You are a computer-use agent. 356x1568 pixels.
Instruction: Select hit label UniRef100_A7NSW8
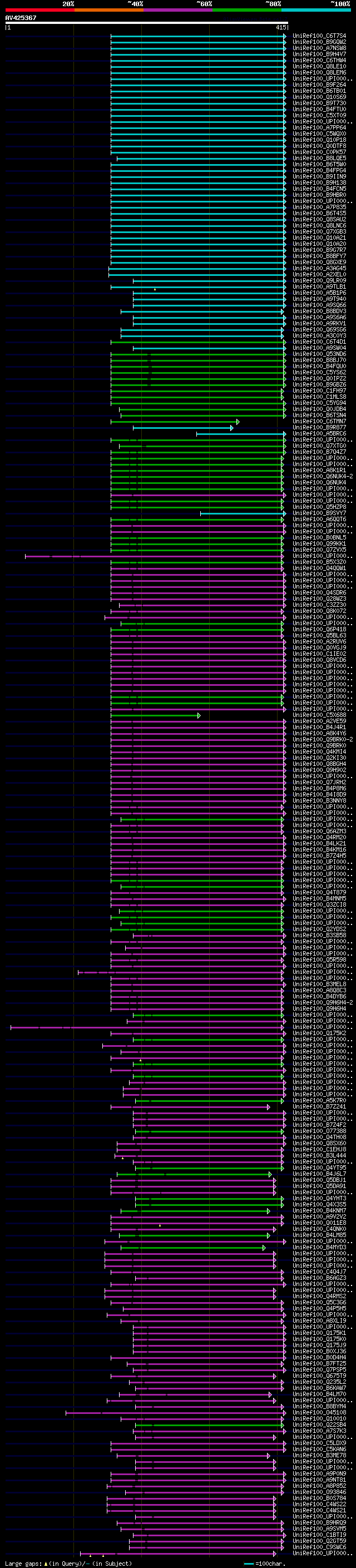[x=319, y=48]
